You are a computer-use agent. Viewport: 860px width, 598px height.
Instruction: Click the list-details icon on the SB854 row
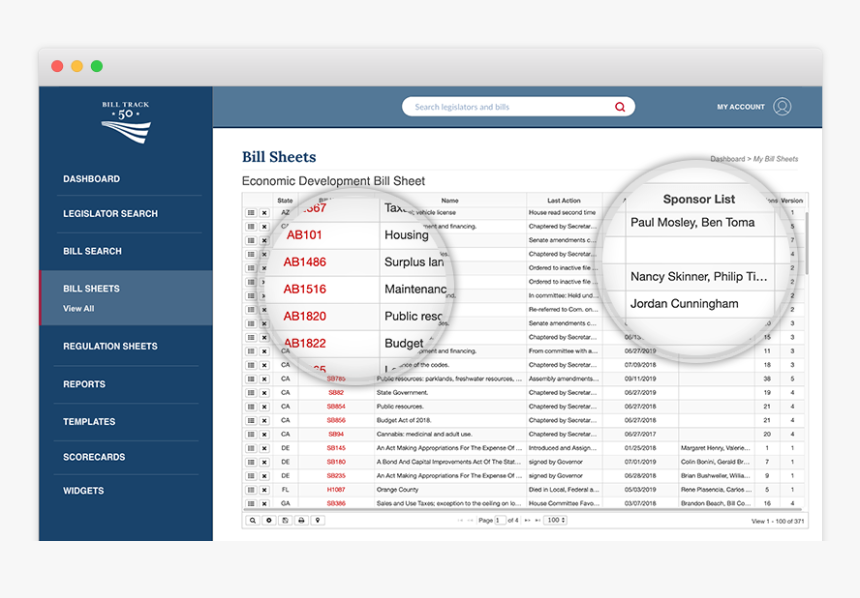coord(251,407)
